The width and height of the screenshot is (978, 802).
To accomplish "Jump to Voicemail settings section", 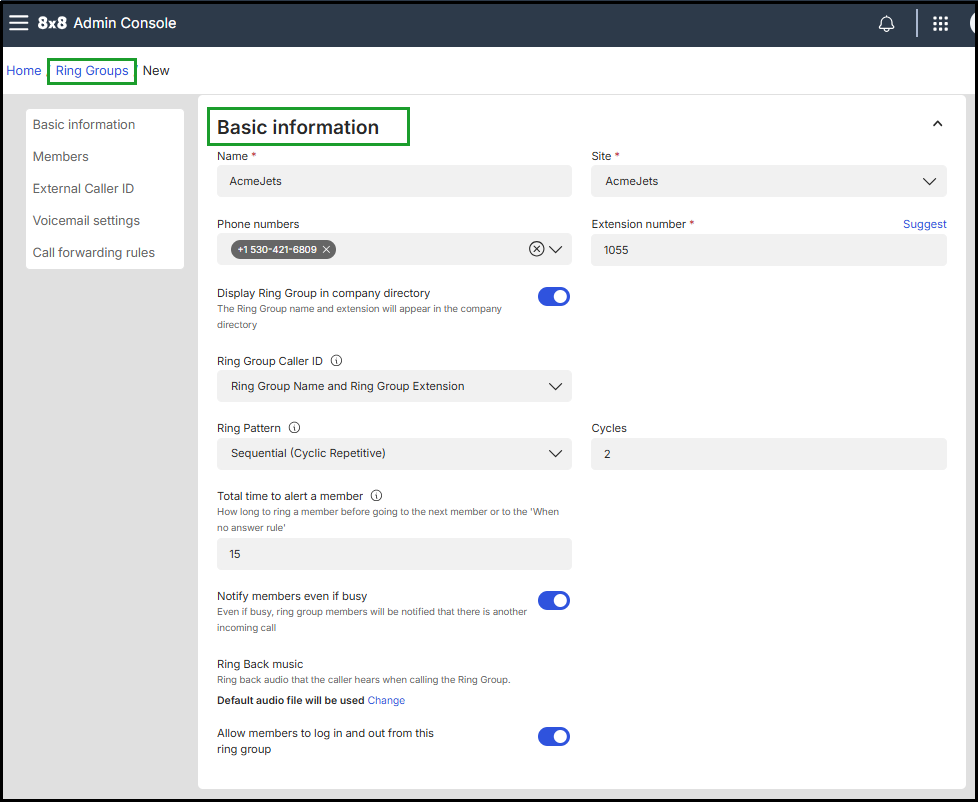I will (x=86, y=221).
